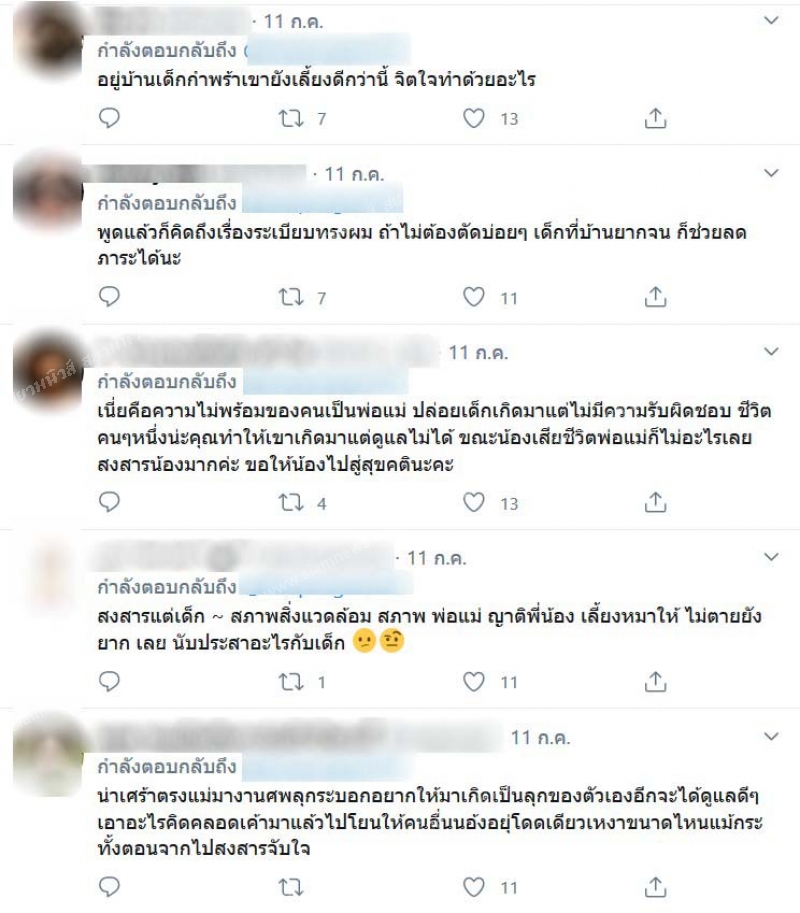
Task: Open the first tweet's 11 ก.ค. date link
Action: pyautogui.click(x=293, y=22)
